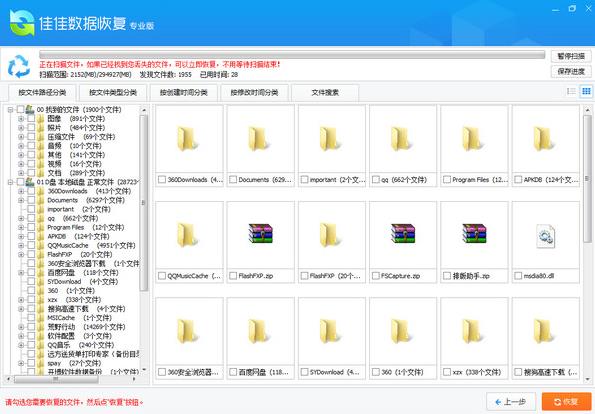Select the msdia80.dll file icon
Image resolution: width=595 pixels, height=414 pixels.
pos(545,236)
